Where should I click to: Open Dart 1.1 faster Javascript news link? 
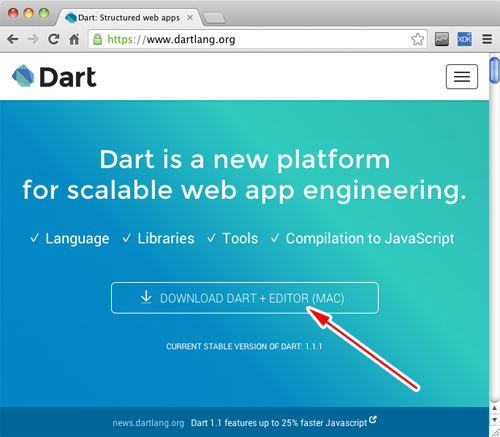click(x=279, y=423)
